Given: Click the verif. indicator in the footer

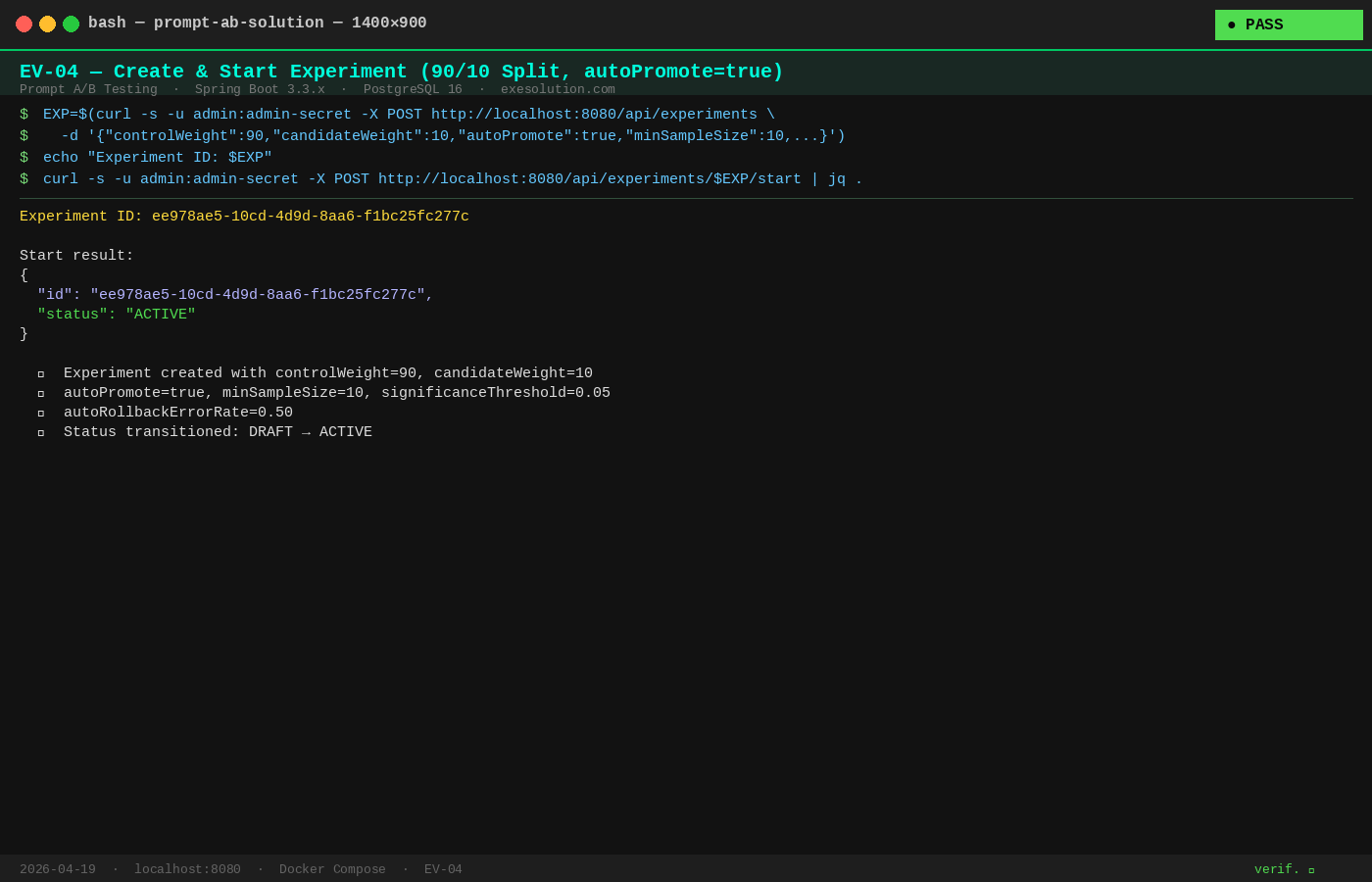Looking at the screenshot, I should [x=1284, y=870].
